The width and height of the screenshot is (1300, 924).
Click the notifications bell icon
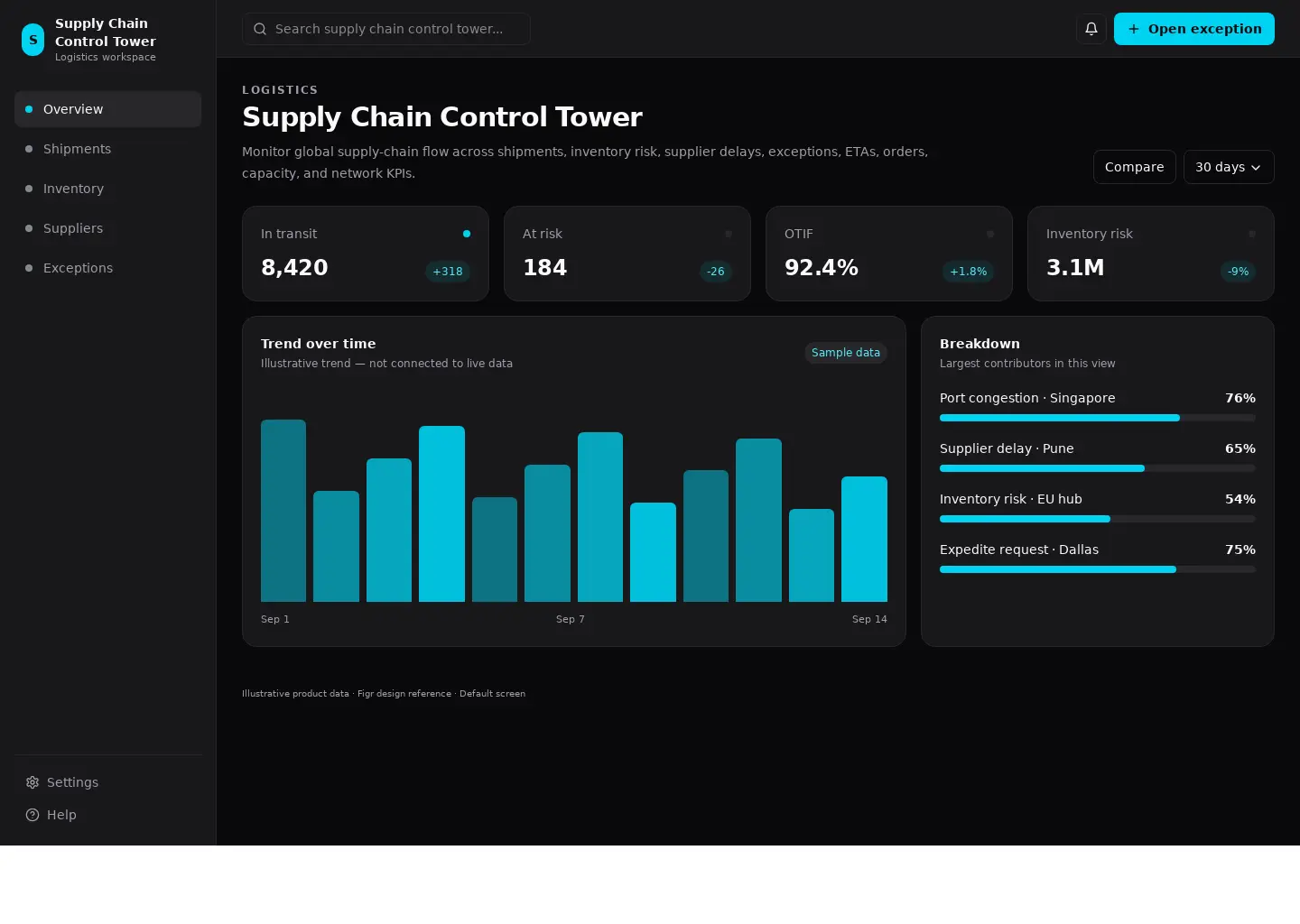click(x=1091, y=29)
